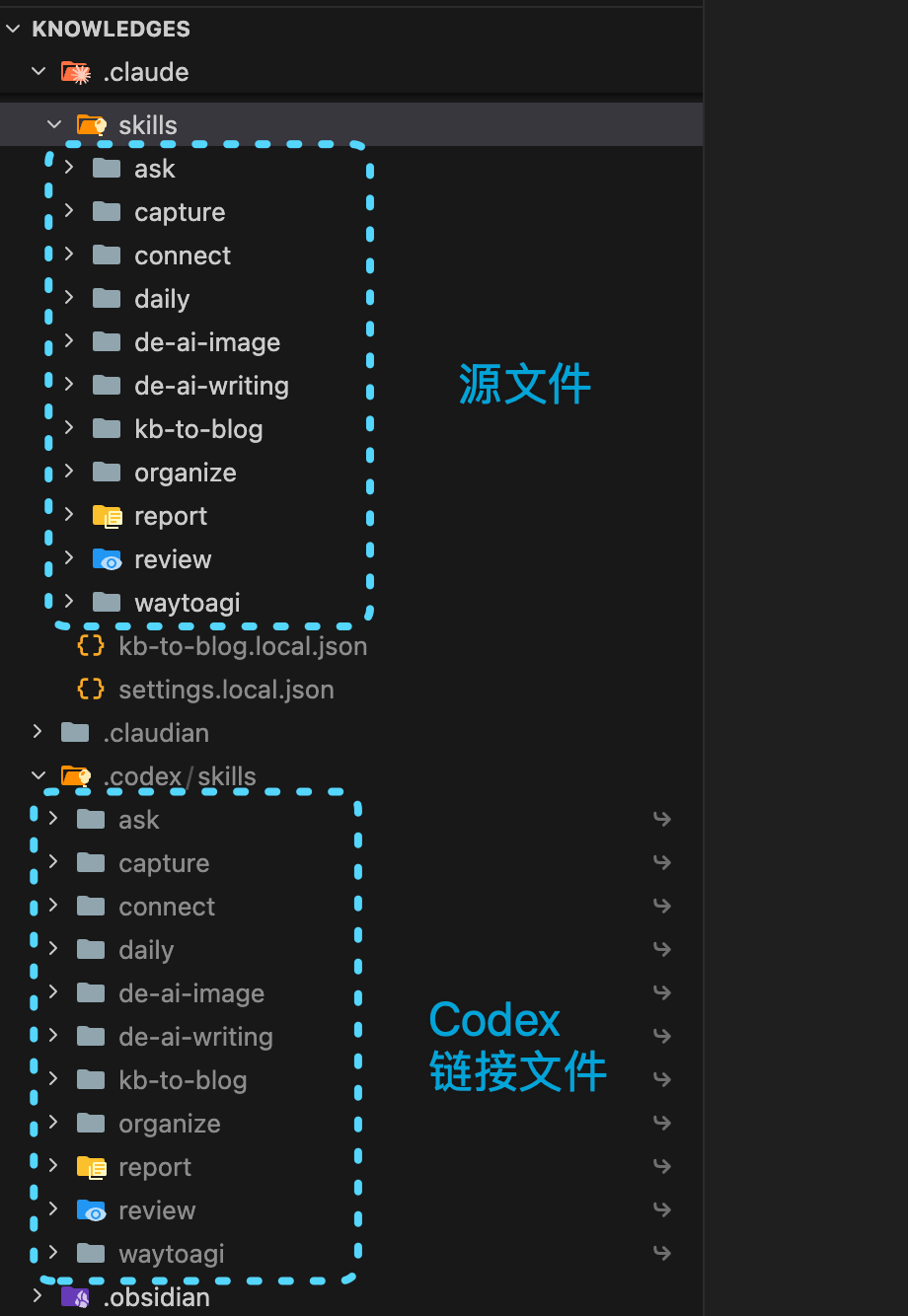Expand capture folder chevron in .claude skills
The width and height of the screenshot is (908, 1316).
point(69,212)
